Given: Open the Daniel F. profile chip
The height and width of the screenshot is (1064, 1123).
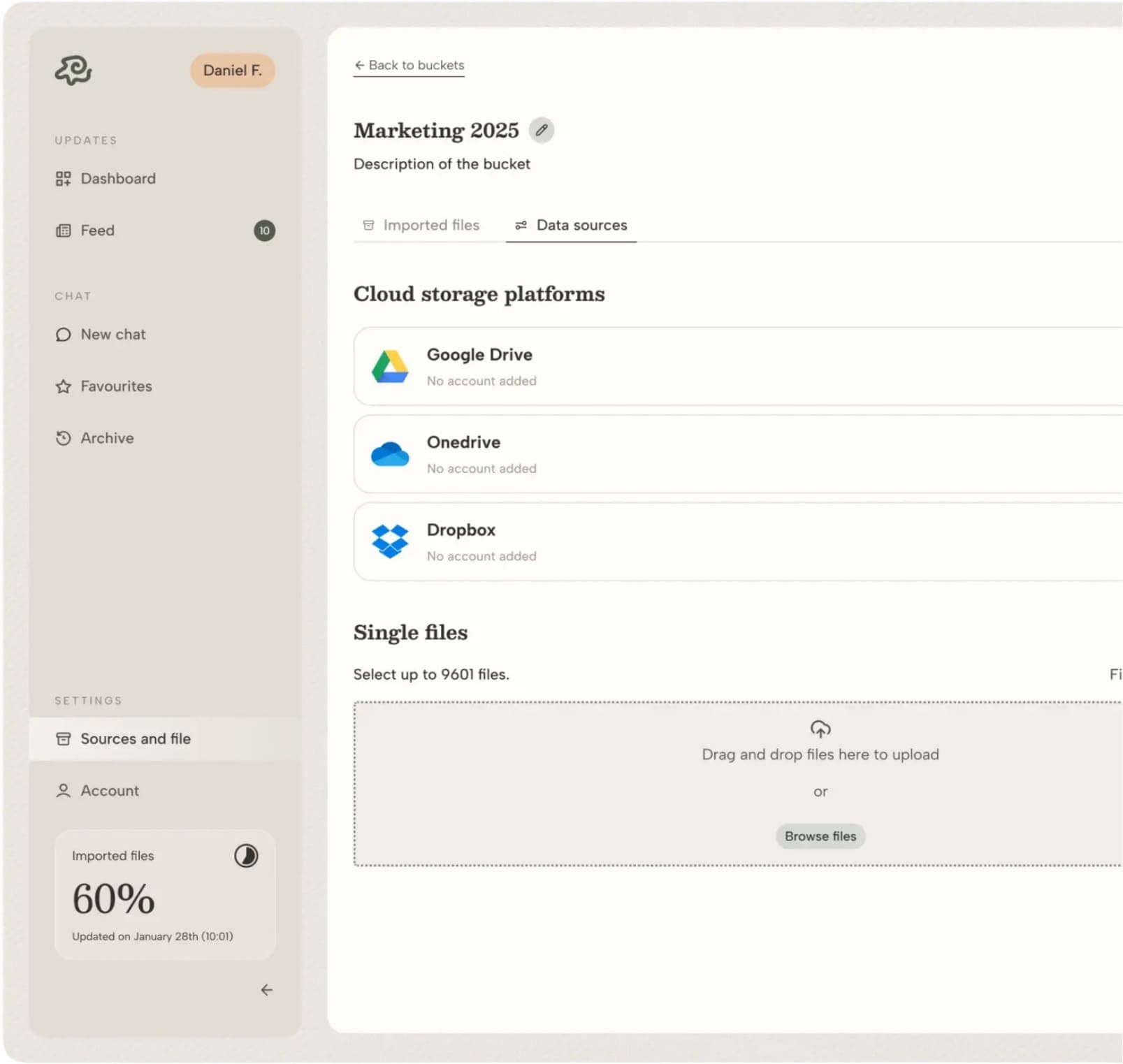Looking at the screenshot, I should 232,71.
